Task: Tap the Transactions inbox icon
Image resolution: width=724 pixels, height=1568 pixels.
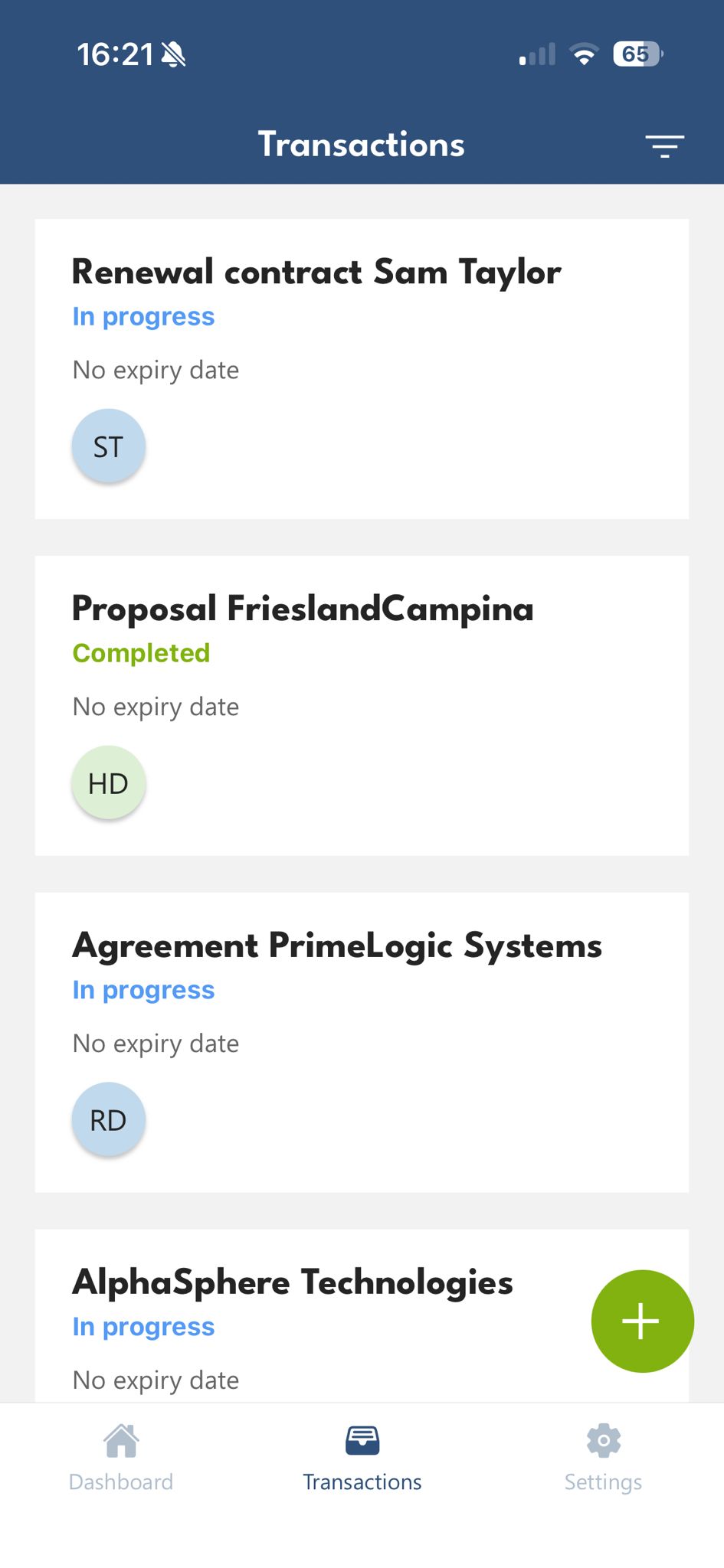Action: 362,1438
